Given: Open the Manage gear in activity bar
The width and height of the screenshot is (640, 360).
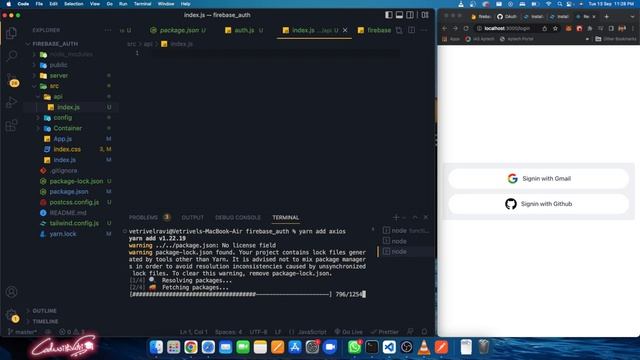Looking at the screenshot, I should click(x=12, y=316).
